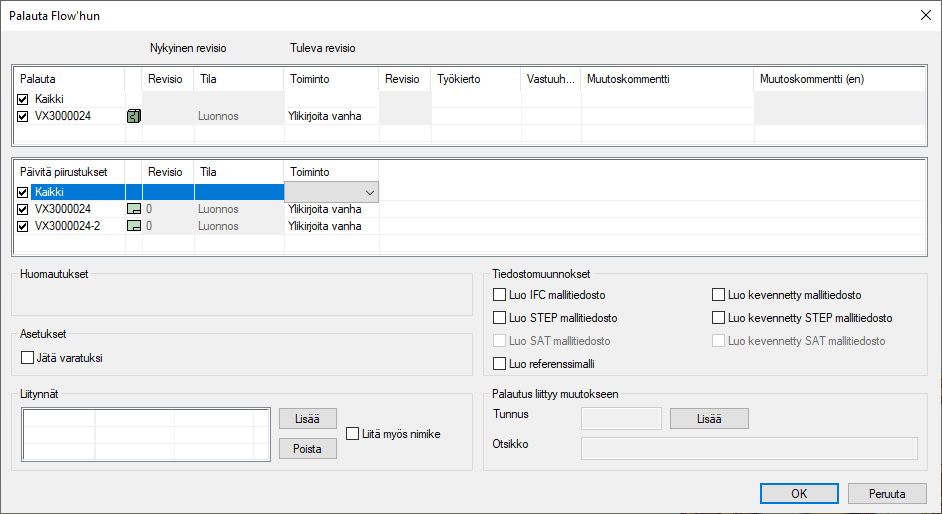Toggle the VX3000024-2 drawing checkbox
The image size is (942, 514).
point(23,226)
